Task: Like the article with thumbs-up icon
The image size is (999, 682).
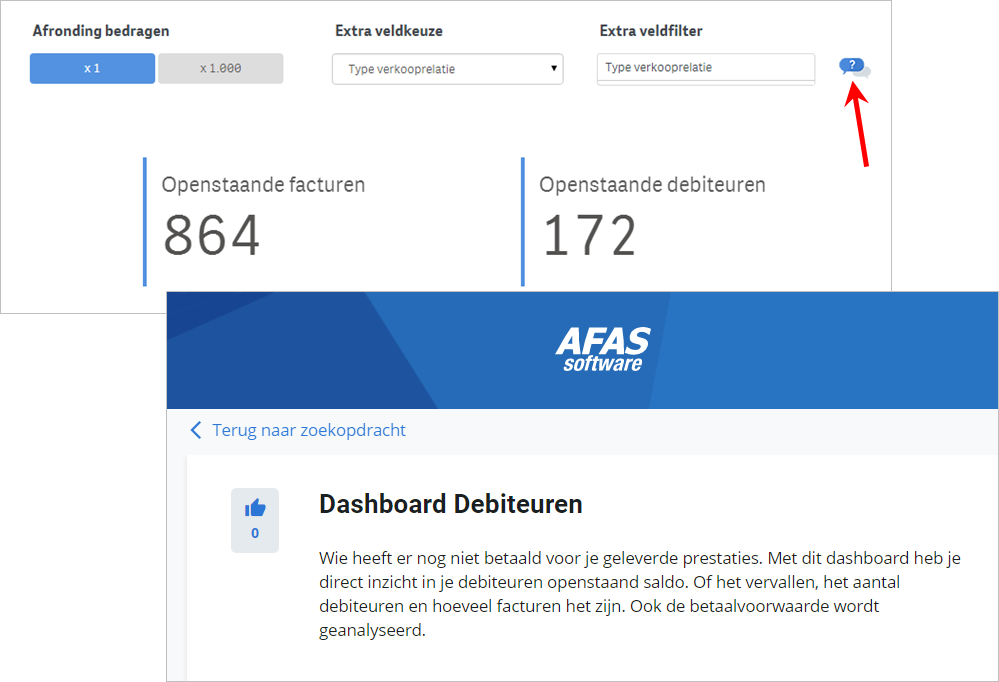Action: [x=255, y=508]
